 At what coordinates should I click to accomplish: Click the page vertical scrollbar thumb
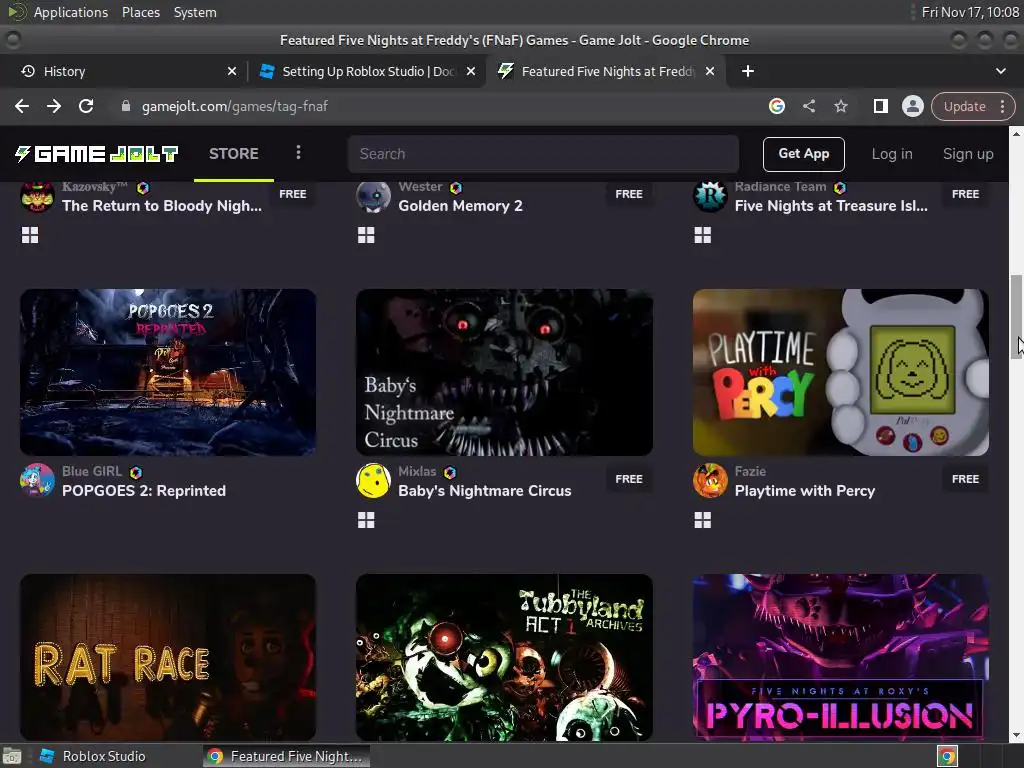(1016, 317)
